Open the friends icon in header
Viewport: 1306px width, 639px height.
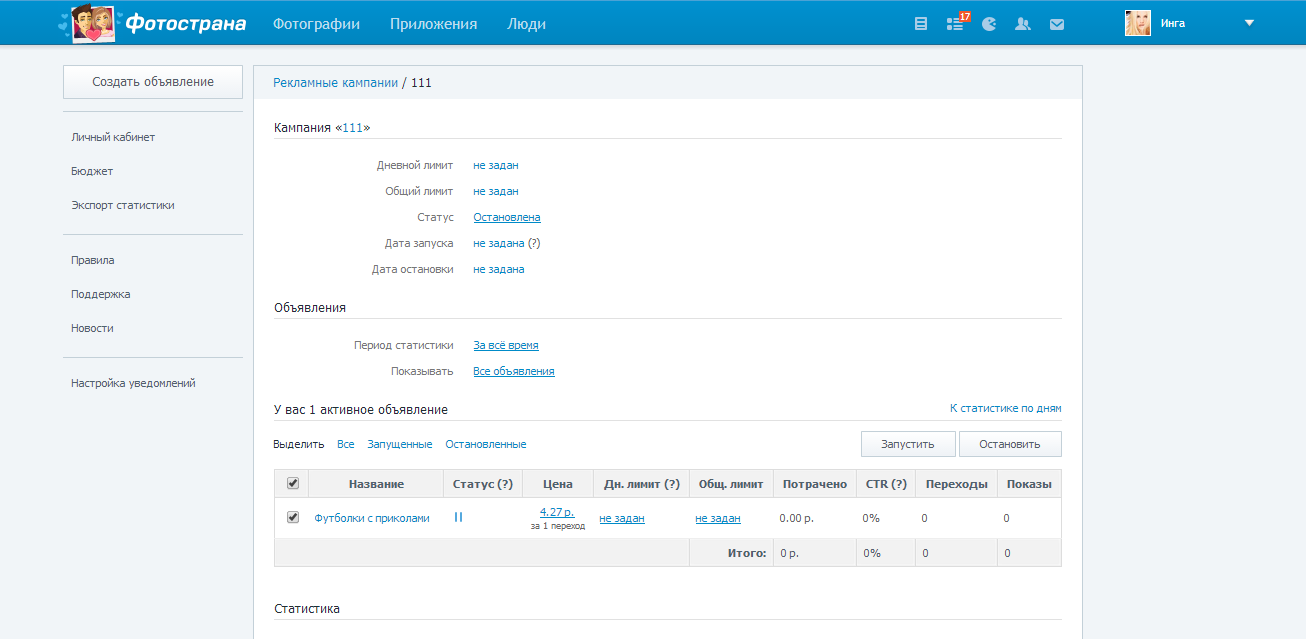[x=1022, y=24]
